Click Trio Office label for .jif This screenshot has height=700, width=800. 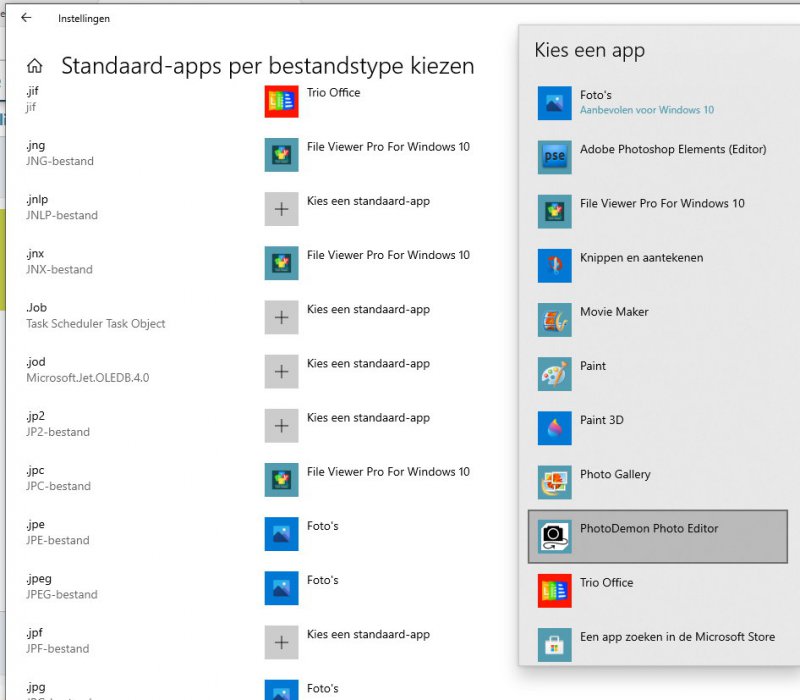coord(333,92)
